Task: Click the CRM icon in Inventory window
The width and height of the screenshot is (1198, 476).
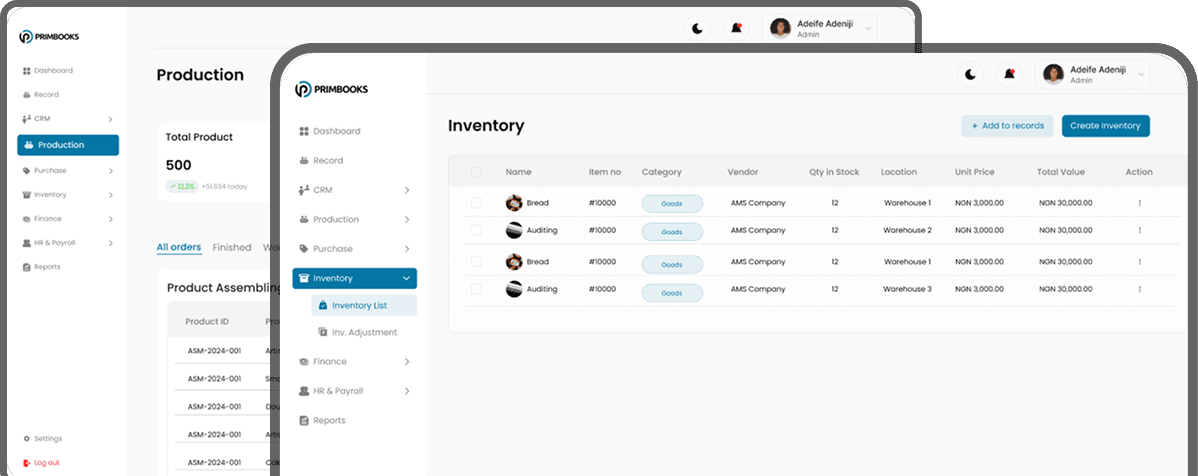Action: tap(303, 190)
